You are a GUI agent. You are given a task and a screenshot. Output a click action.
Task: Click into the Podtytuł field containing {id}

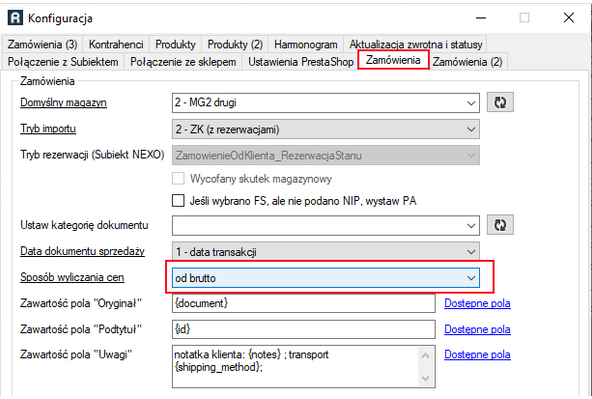click(x=304, y=329)
